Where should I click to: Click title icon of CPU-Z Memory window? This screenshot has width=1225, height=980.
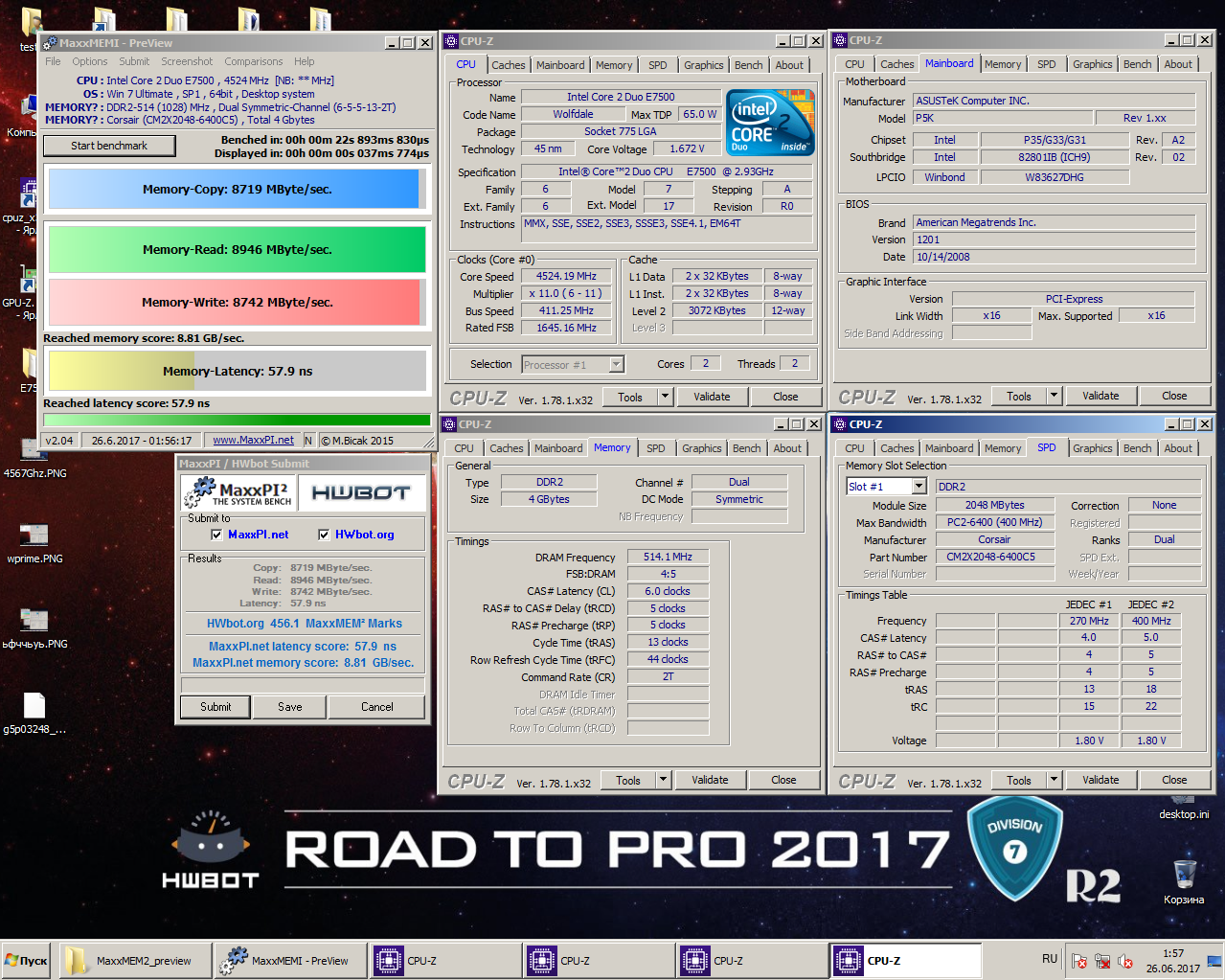[449, 424]
